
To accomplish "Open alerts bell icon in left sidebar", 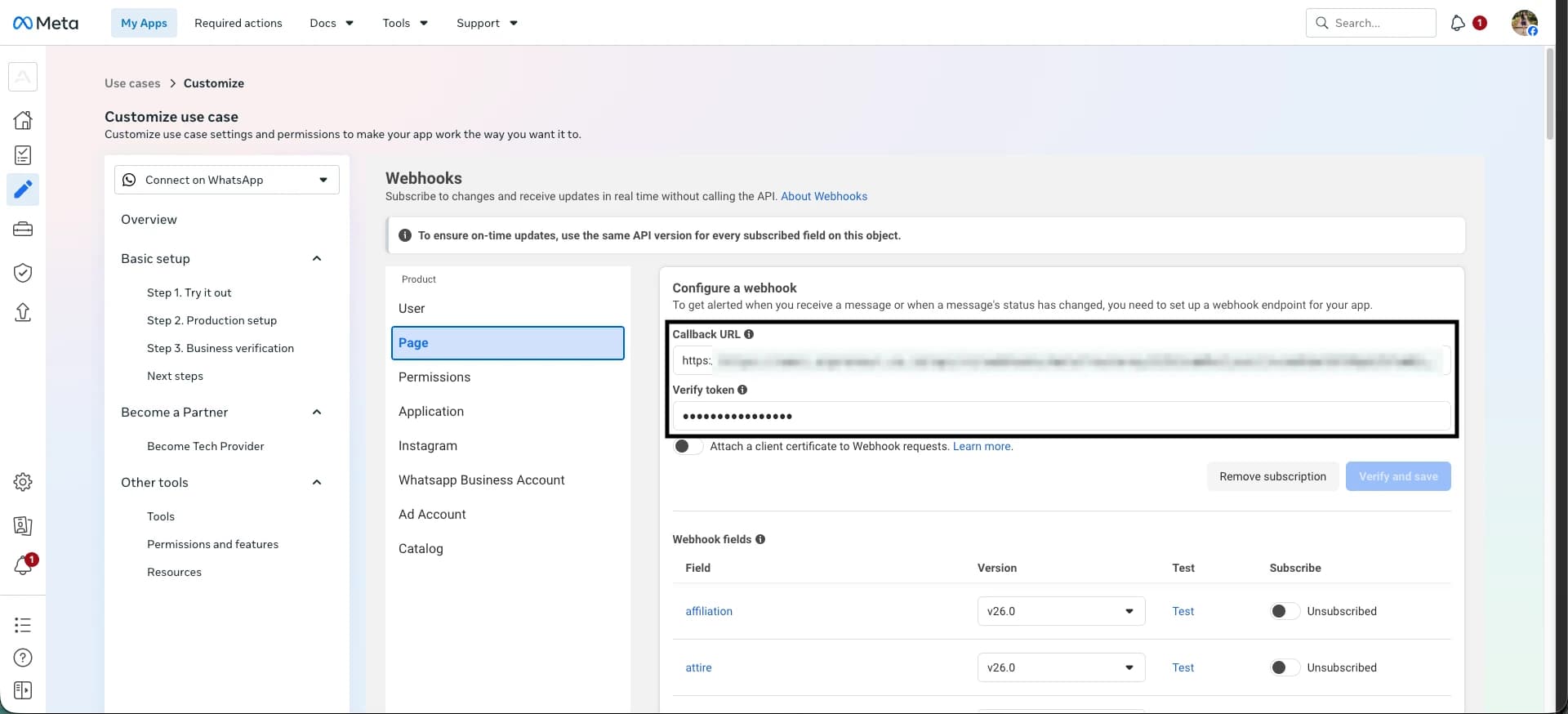I will 23,565.
